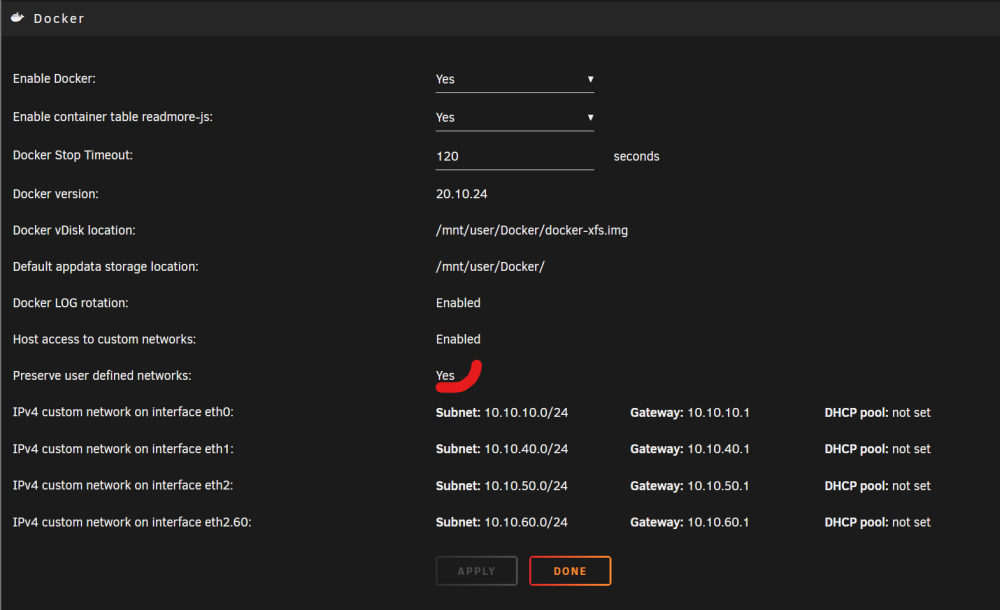Screen dimensions: 1000x610
Task: Click the gateway 10.10.50.1 value
Action: (718, 486)
